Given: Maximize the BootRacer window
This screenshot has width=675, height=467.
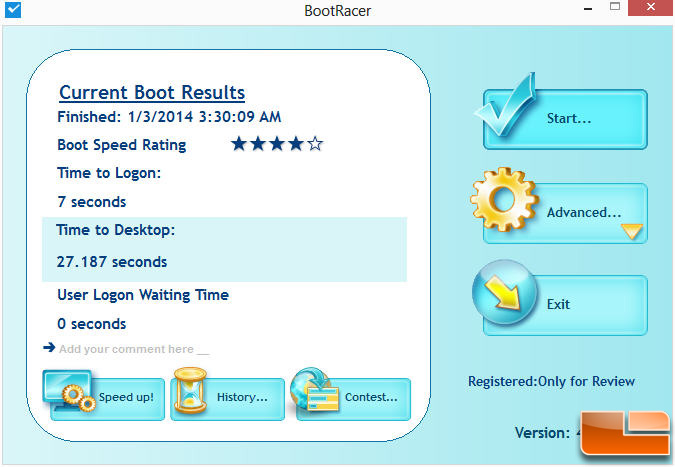Looking at the screenshot, I should (615, 7).
